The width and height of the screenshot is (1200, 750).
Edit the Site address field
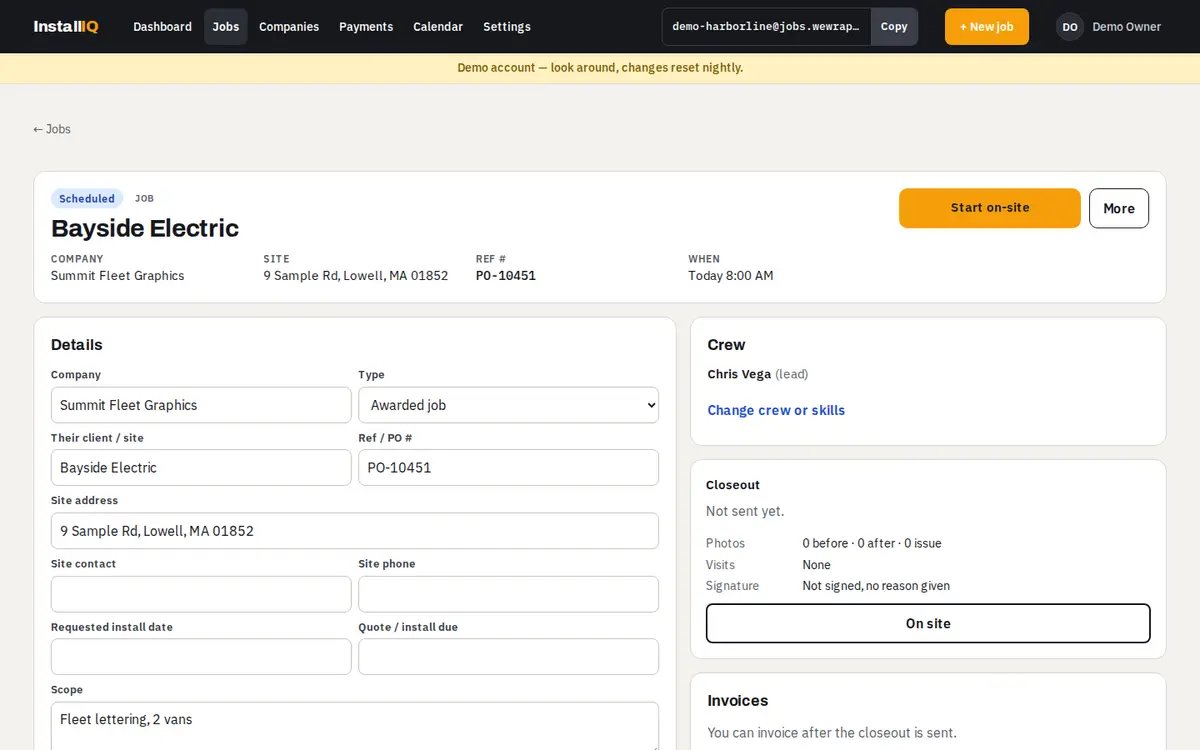click(355, 531)
